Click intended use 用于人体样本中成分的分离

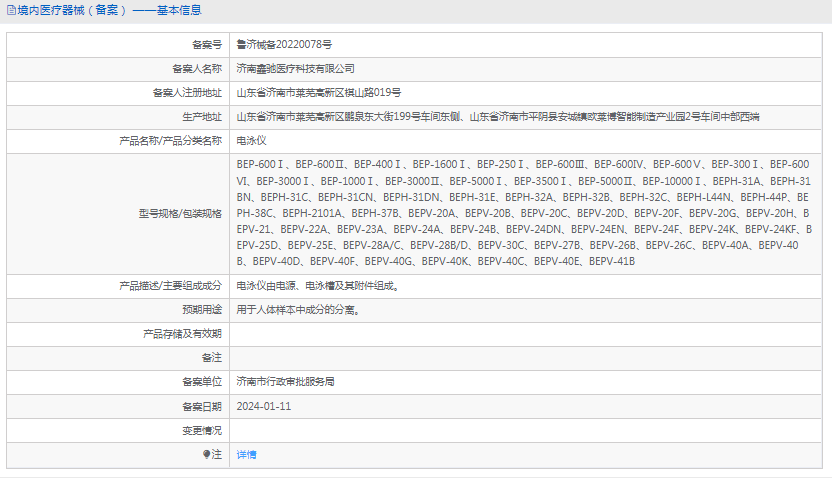pos(299,310)
